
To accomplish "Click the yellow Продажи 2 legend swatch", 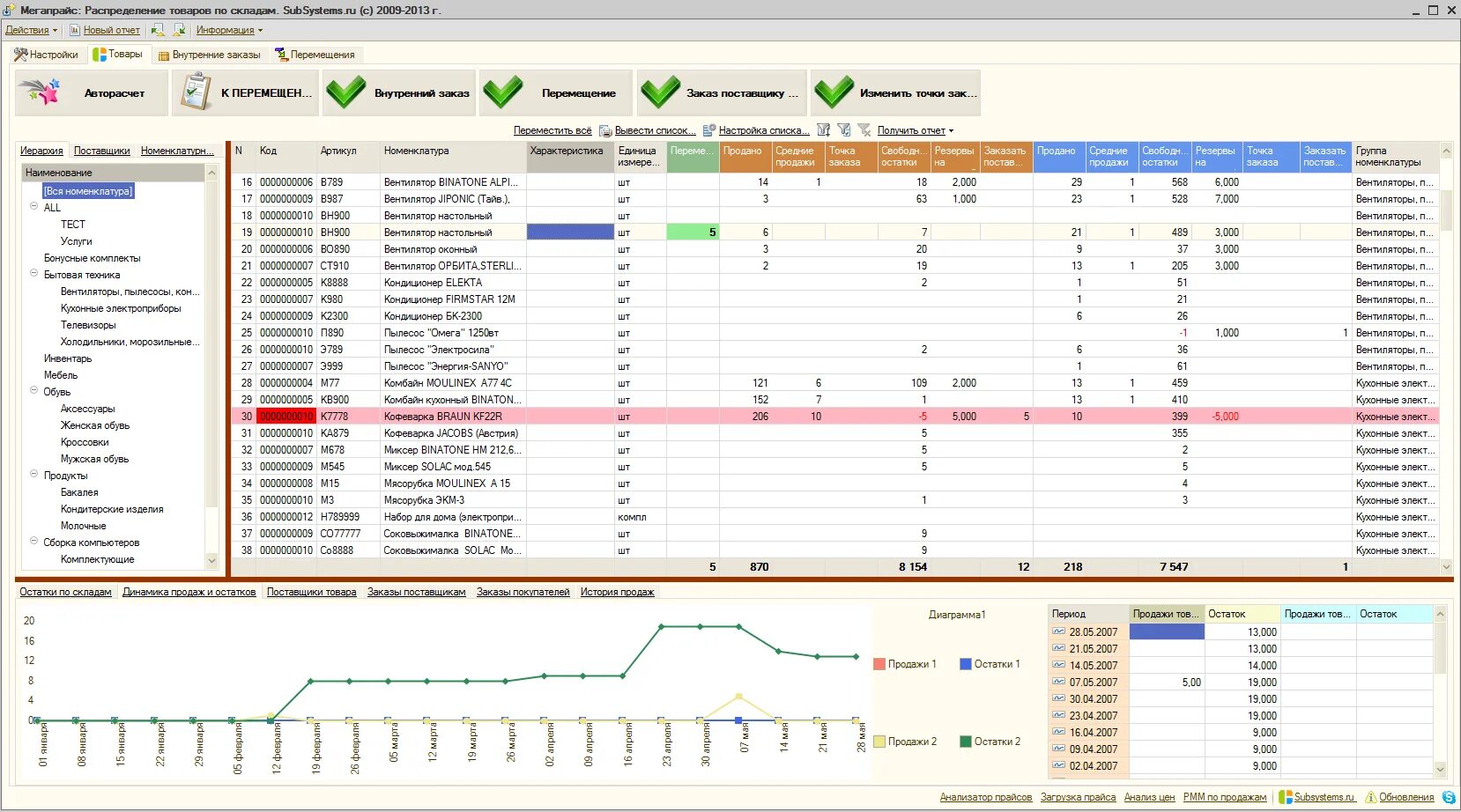I will click(x=879, y=742).
